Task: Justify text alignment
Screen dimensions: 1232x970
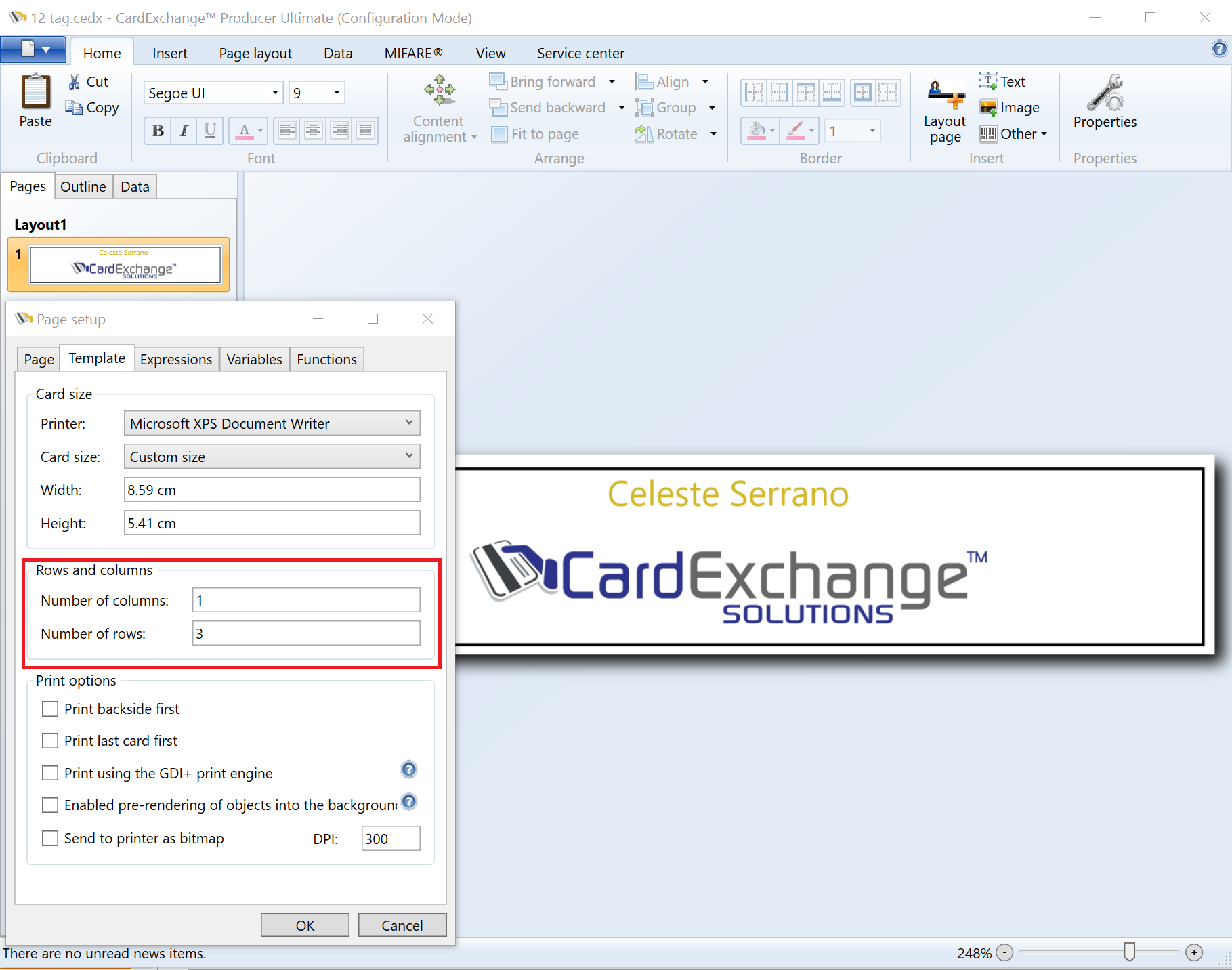Action: pyautogui.click(x=365, y=131)
